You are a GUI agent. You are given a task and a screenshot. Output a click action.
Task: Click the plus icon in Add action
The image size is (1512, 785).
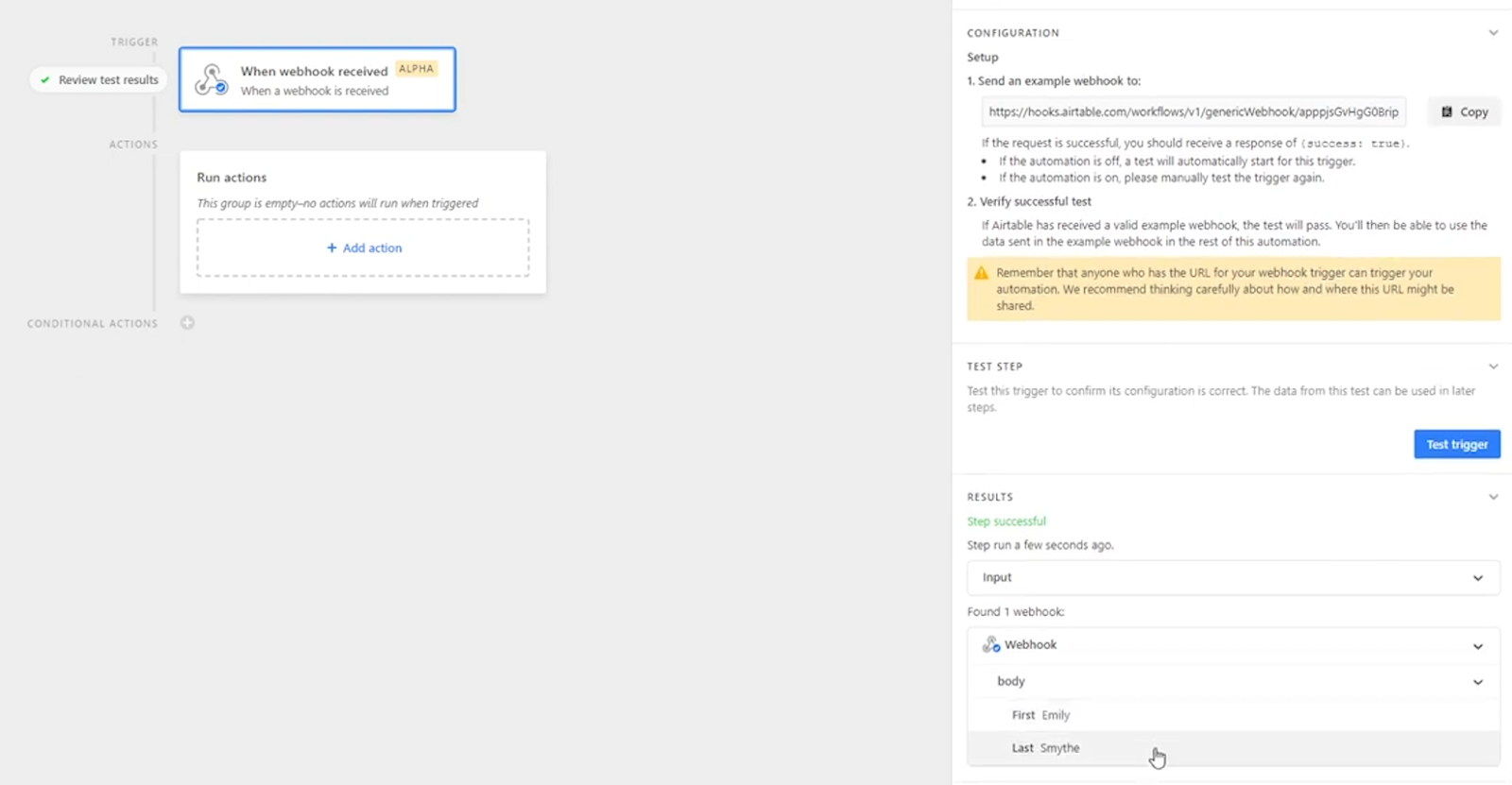pyautogui.click(x=332, y=247)
